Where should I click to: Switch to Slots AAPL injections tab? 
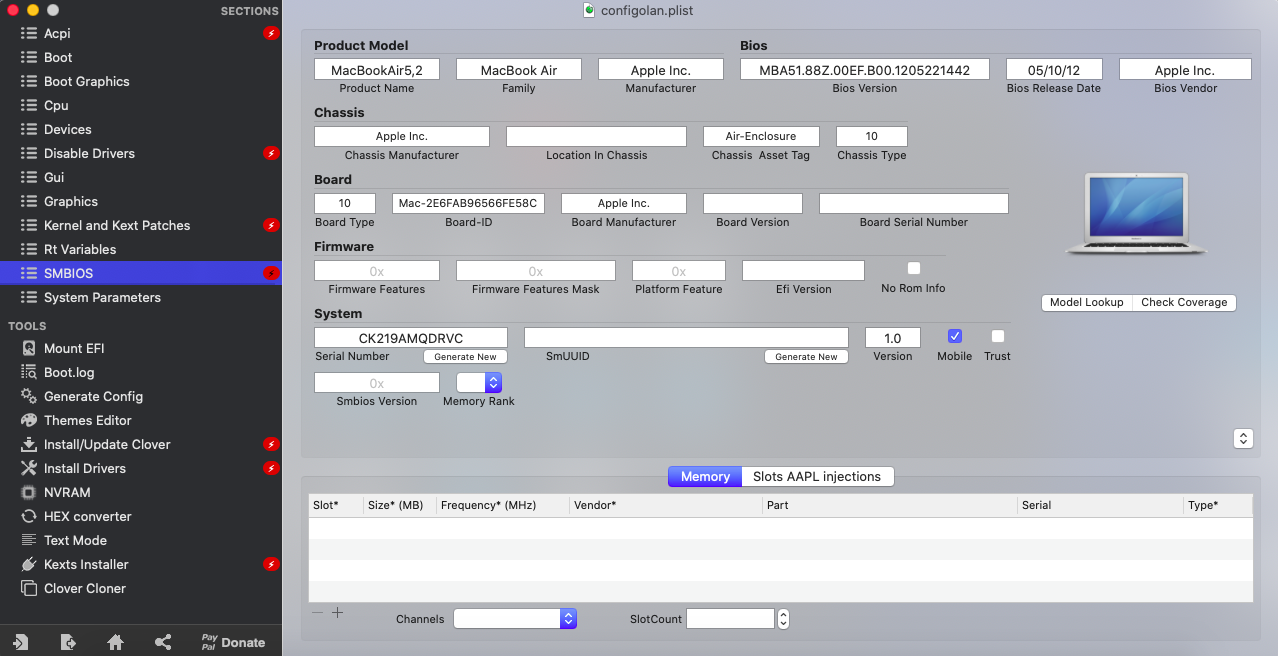click(817, 477)
